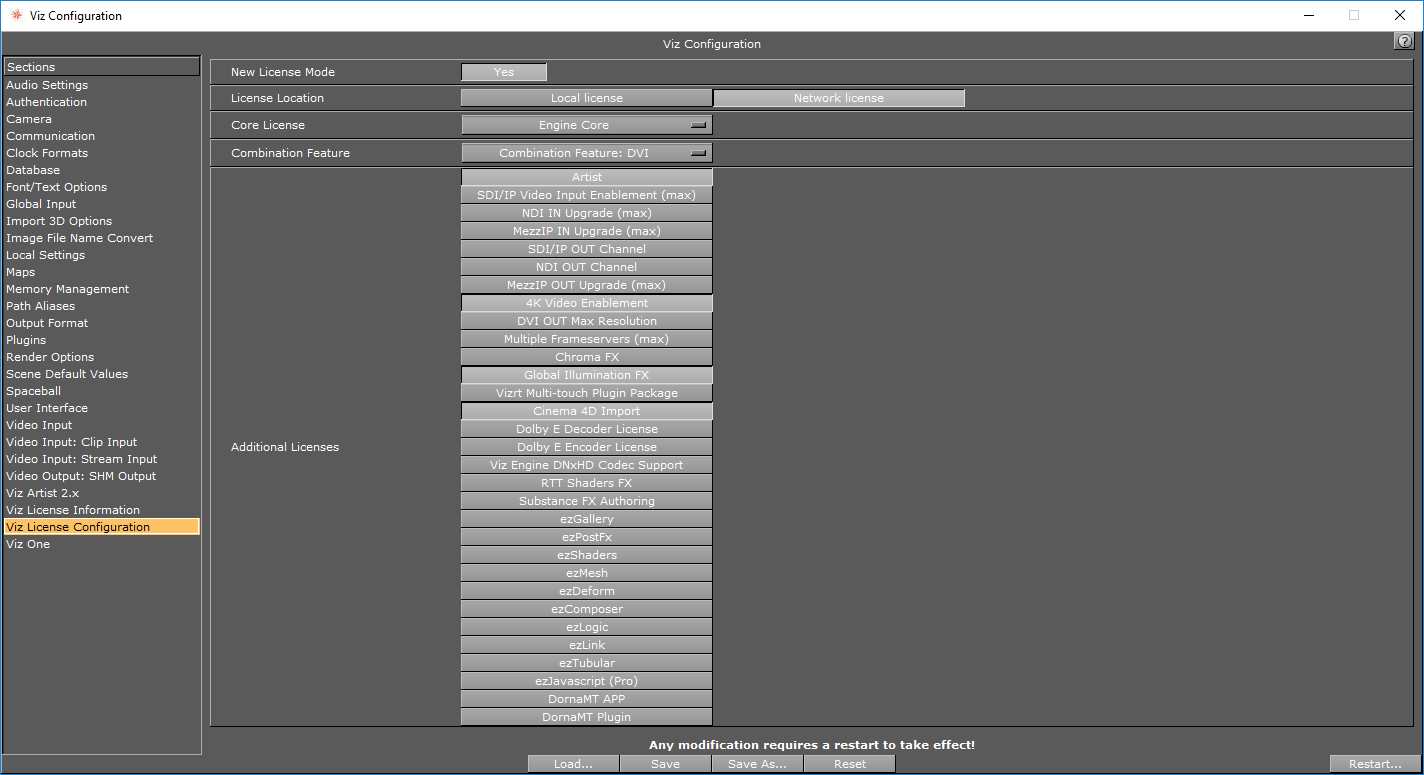
Task: Click the Restart... button
Action: tap(1375, 764)
